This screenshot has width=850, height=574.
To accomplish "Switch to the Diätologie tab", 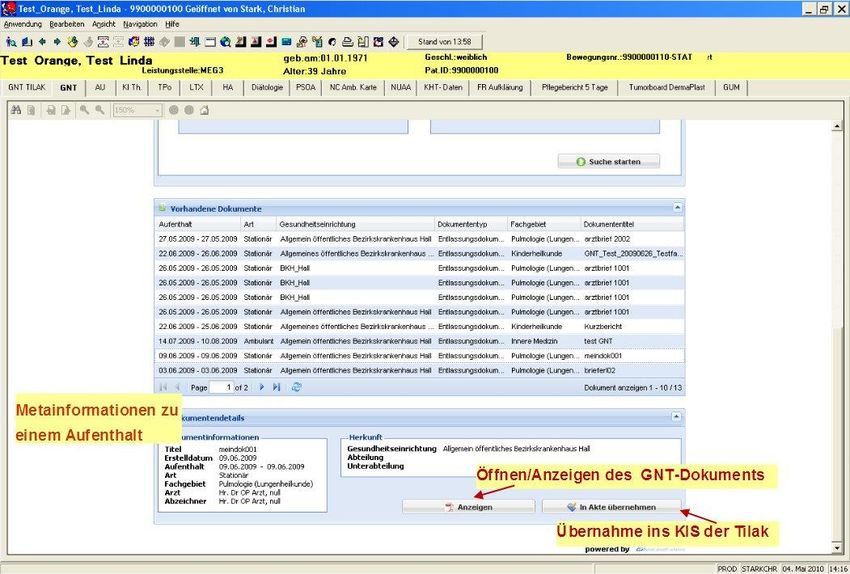I will [267, 88].
